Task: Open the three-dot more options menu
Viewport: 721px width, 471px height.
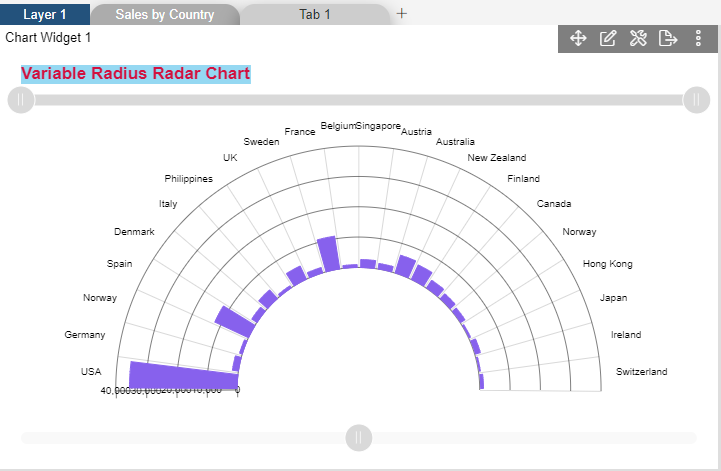Action: pyautogui.click(x=698, y=38)
